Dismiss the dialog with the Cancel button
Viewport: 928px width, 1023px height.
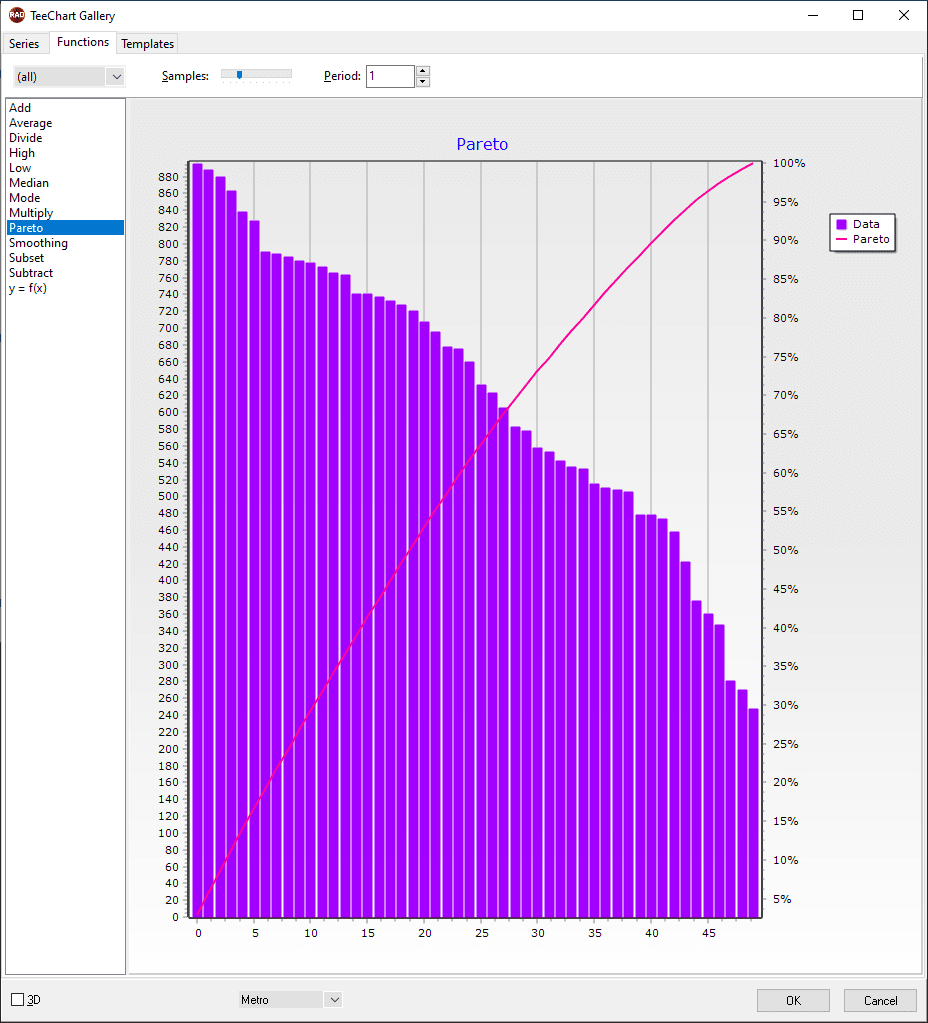pos(880,1000)
